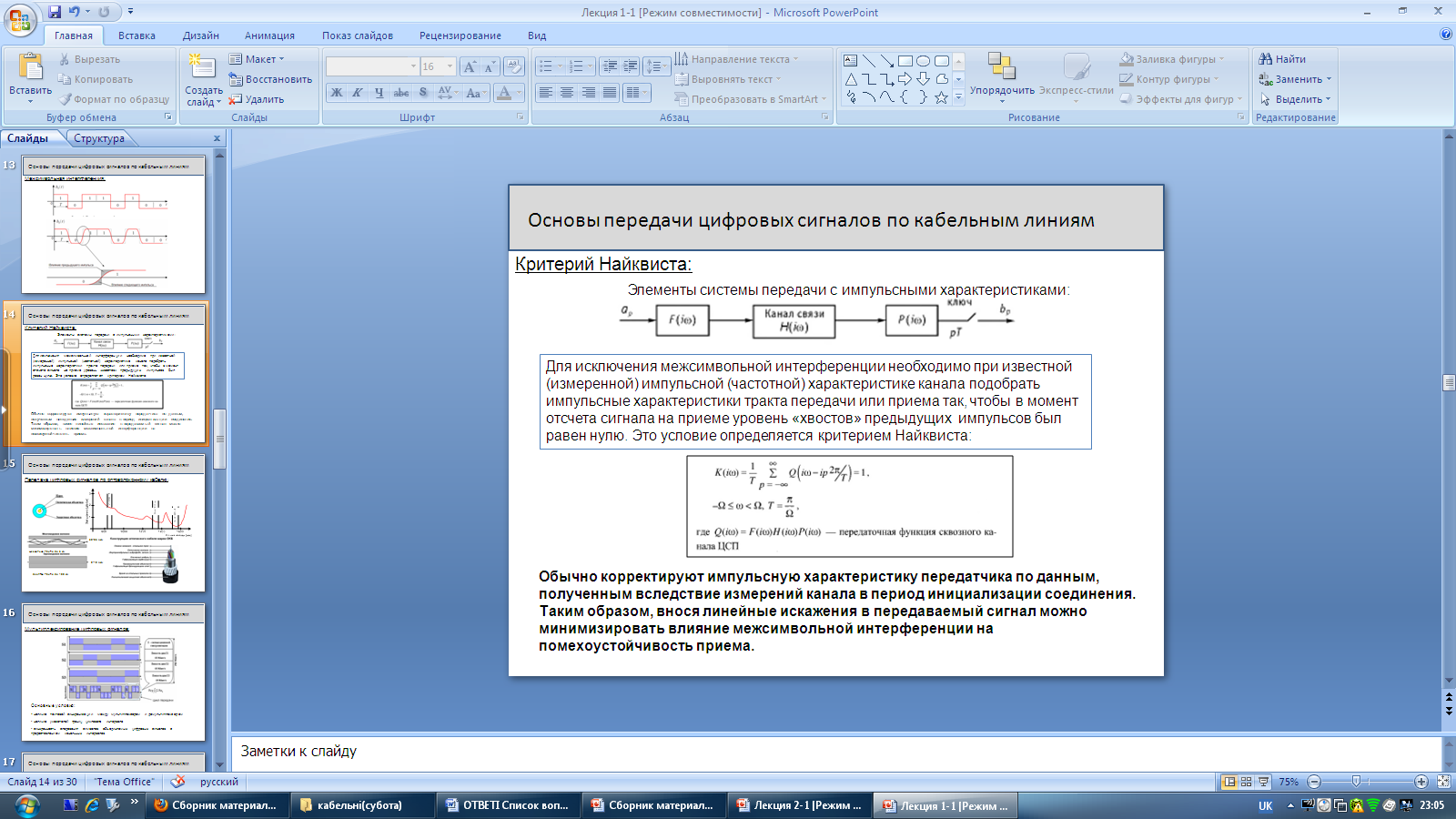The image size is (1456, 819).
Task: Decrease font size button
Action: coord(490,66)
